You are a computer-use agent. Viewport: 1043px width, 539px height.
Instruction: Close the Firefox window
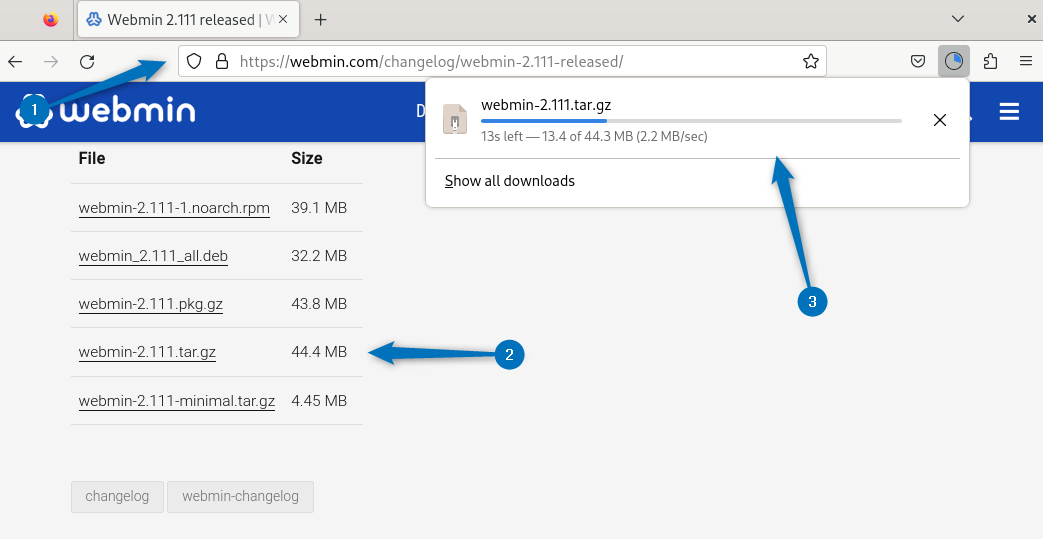(x=1031, y=19)
